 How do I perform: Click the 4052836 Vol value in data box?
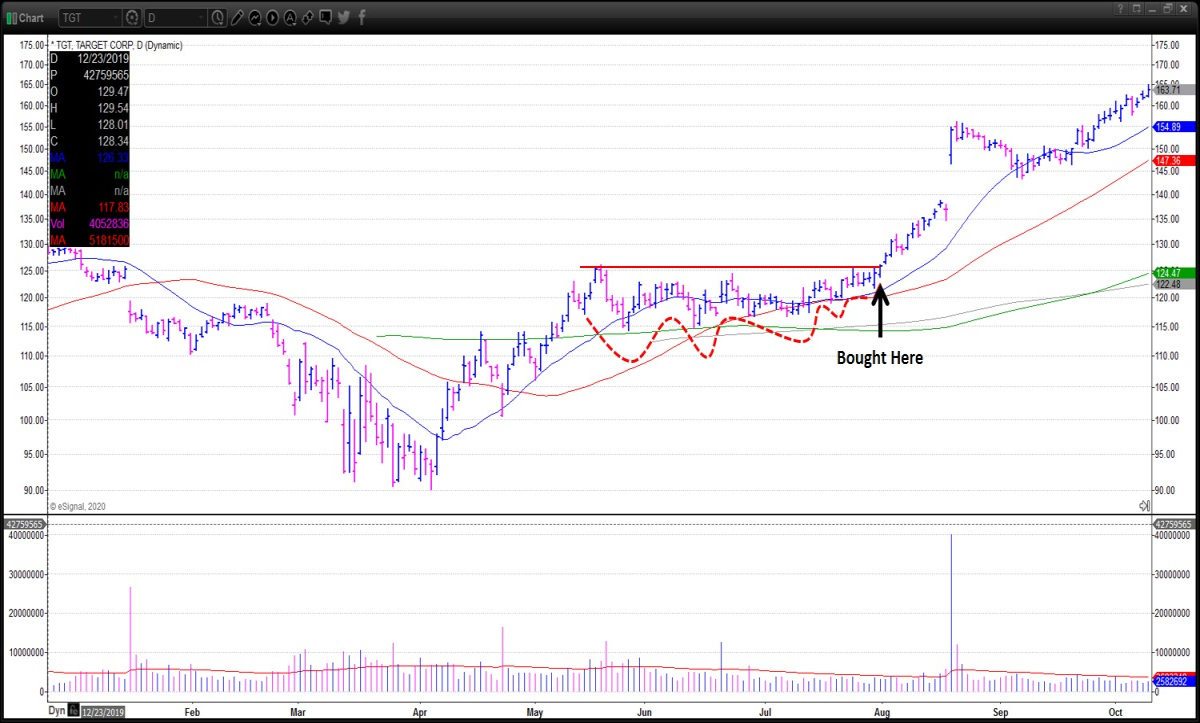(x=107, y=223)
